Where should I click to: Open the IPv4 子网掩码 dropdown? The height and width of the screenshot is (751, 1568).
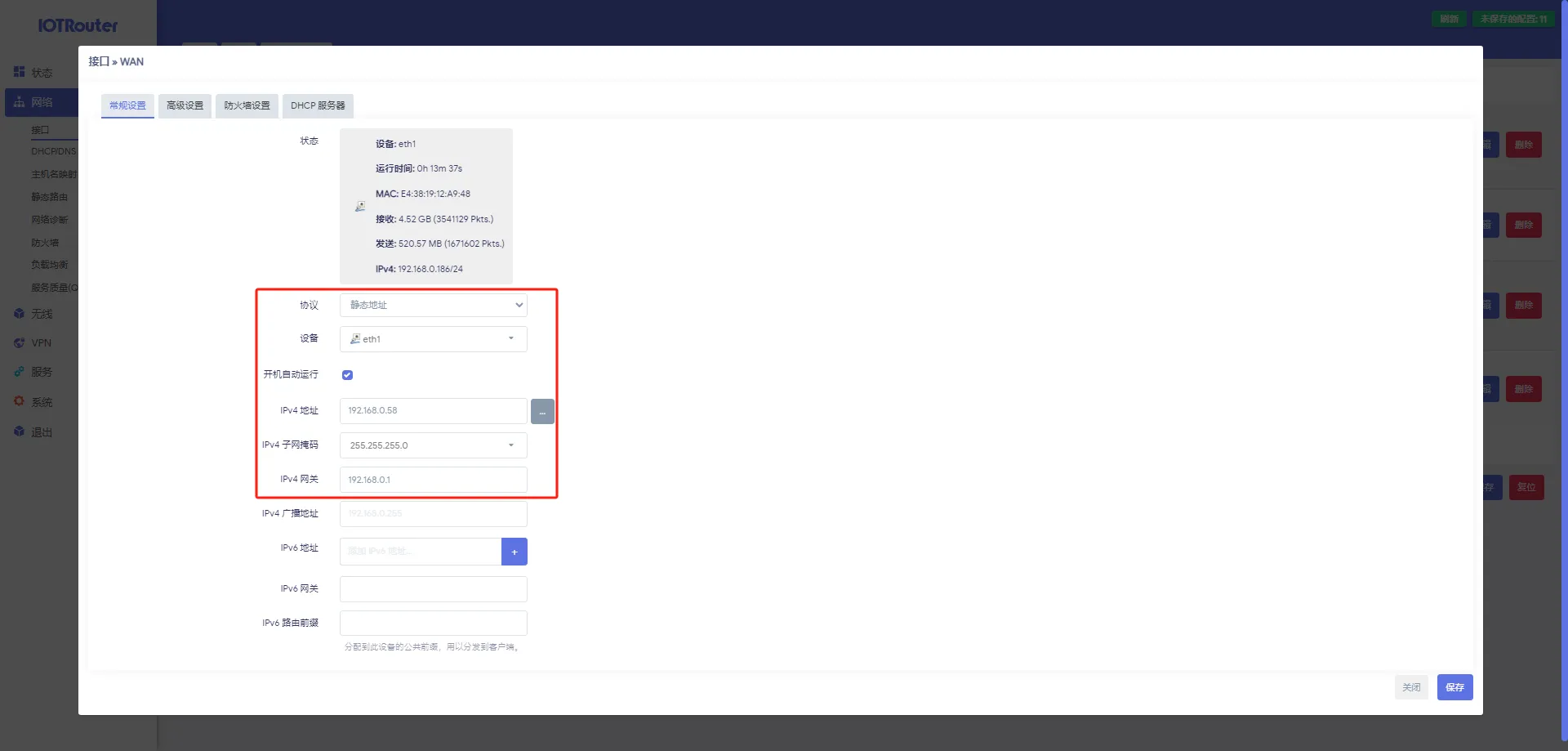point(433,445)
